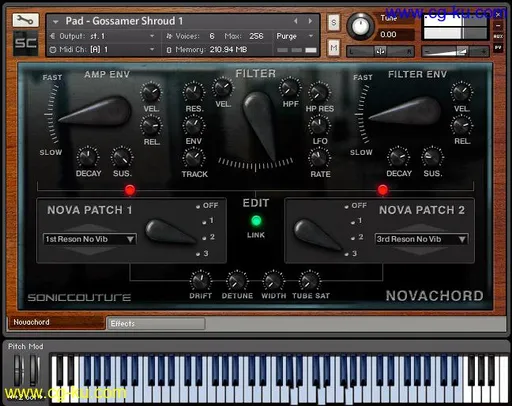Open the 1st Reson No Vib dropdown

click(x=90, y=239)
